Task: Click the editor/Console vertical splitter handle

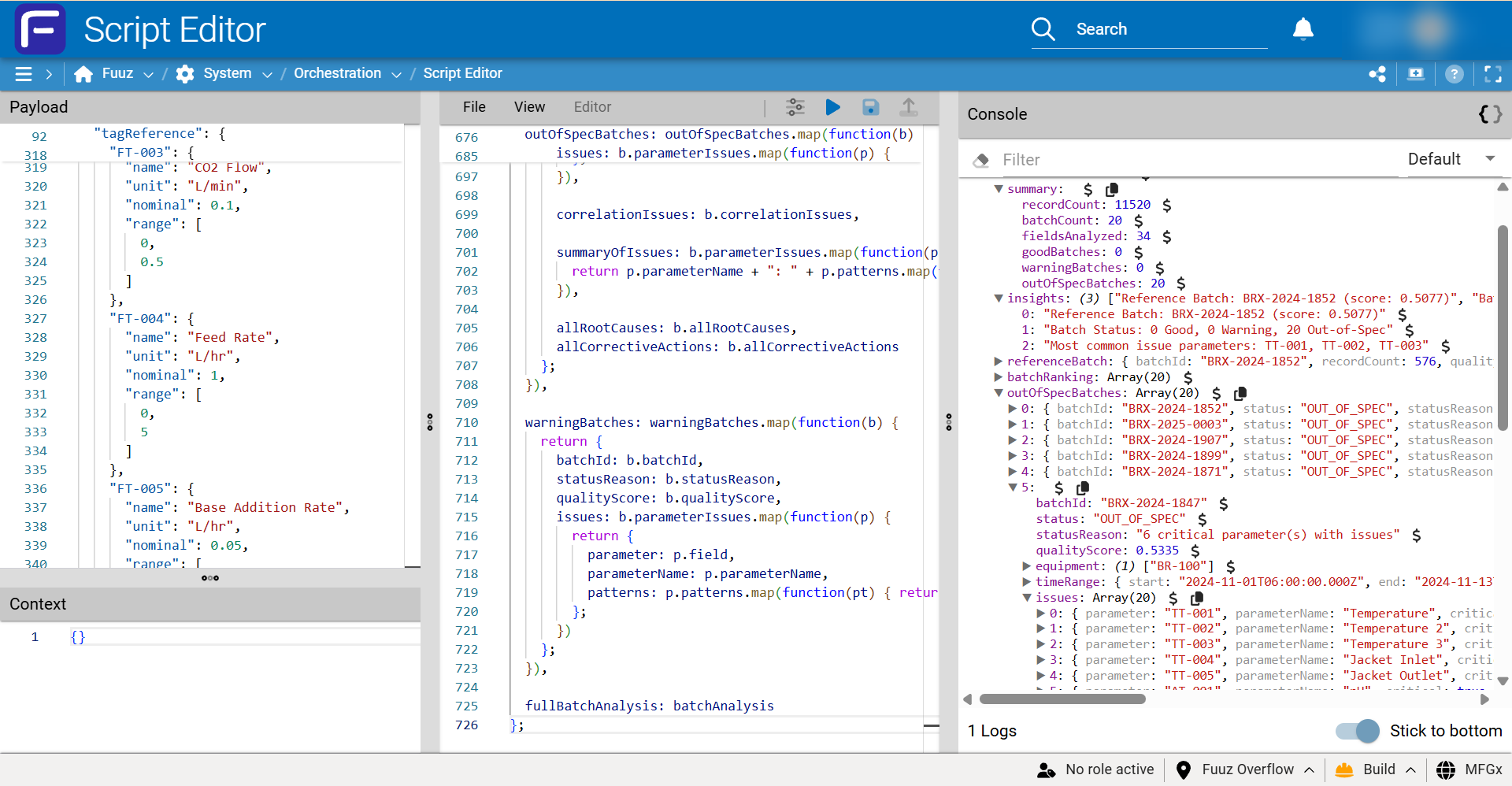Action: tap(949, 422)
